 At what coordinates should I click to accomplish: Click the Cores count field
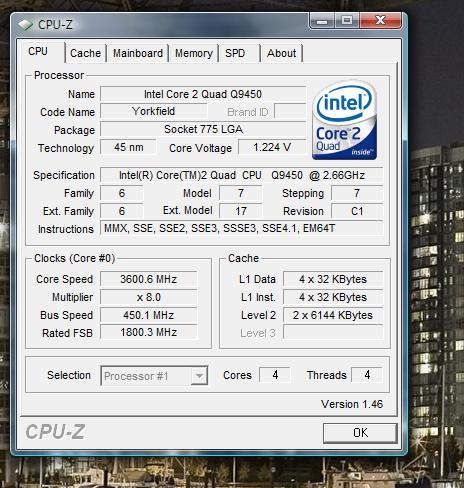click(275, 375)
